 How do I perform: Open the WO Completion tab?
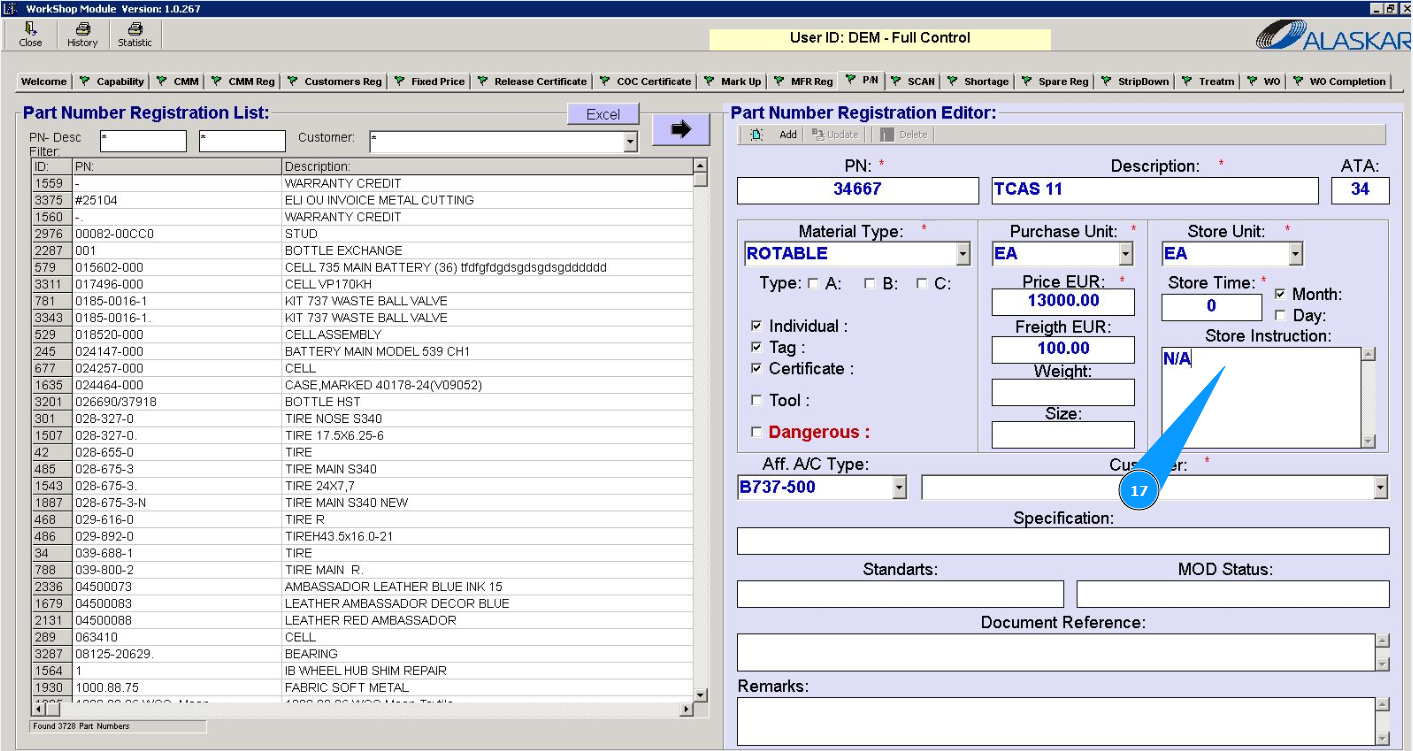pyautogui.click(x=1346, y=82)
